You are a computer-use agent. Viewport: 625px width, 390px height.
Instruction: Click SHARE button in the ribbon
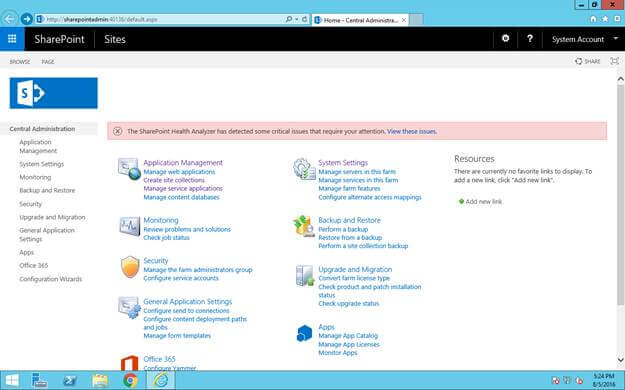tap(588, 61)
